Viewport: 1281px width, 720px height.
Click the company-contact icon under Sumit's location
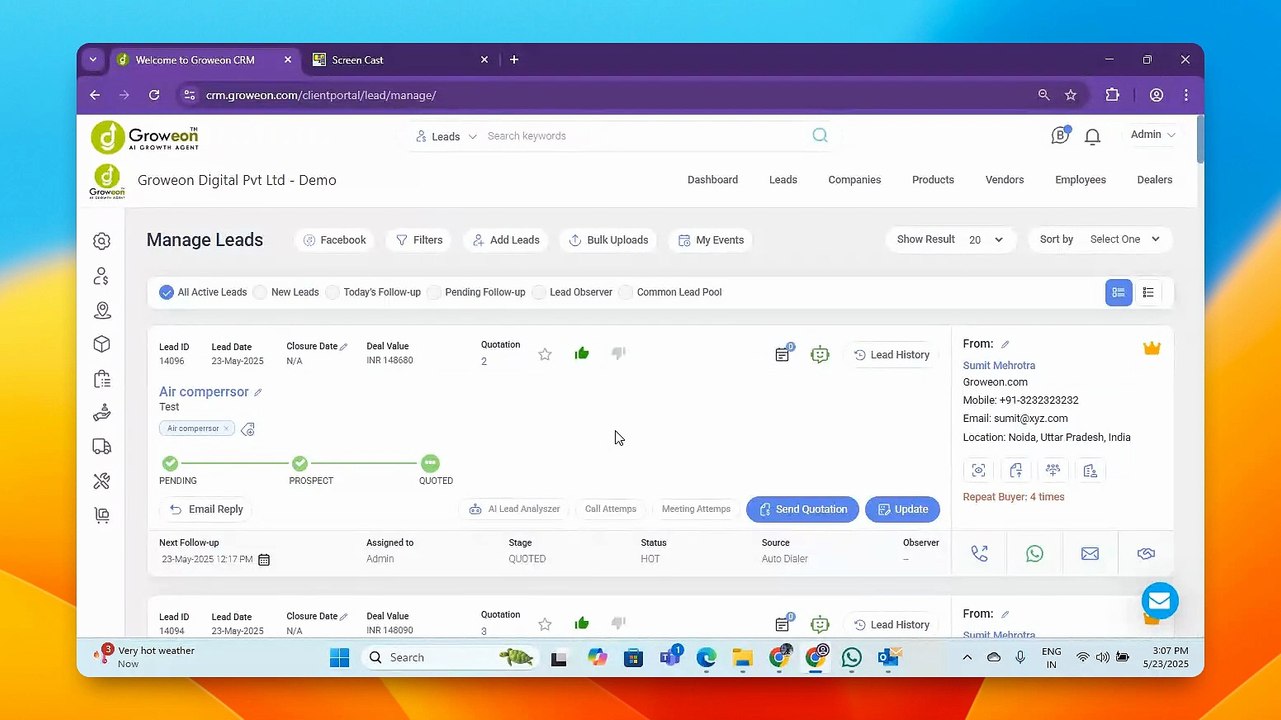tap(1090, 470)
